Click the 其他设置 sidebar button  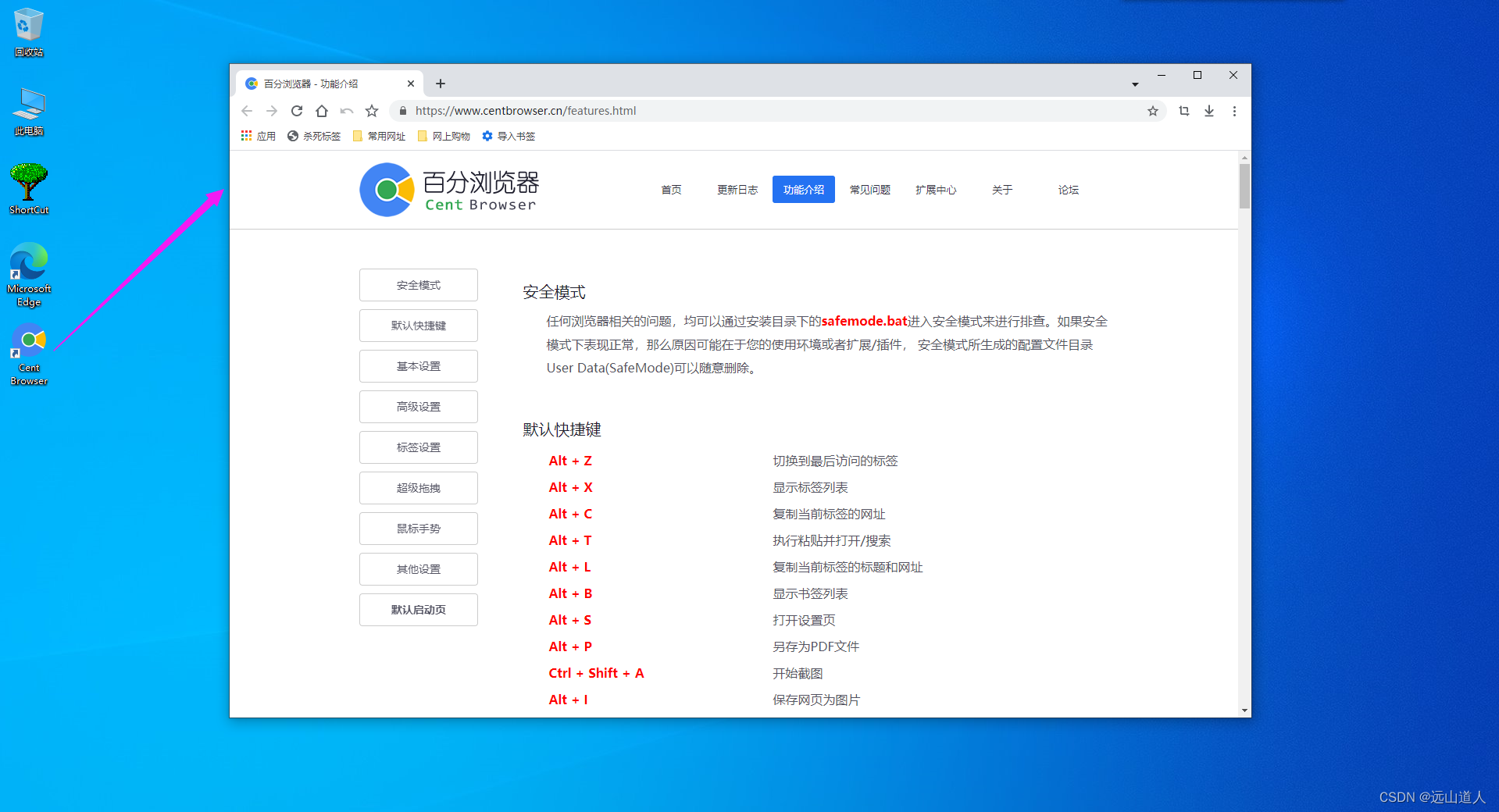point(419,569)
